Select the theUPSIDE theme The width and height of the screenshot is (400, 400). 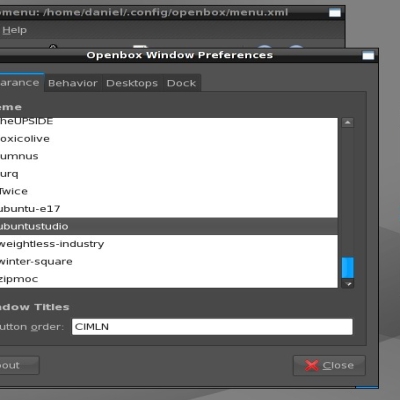pos(169,123)
